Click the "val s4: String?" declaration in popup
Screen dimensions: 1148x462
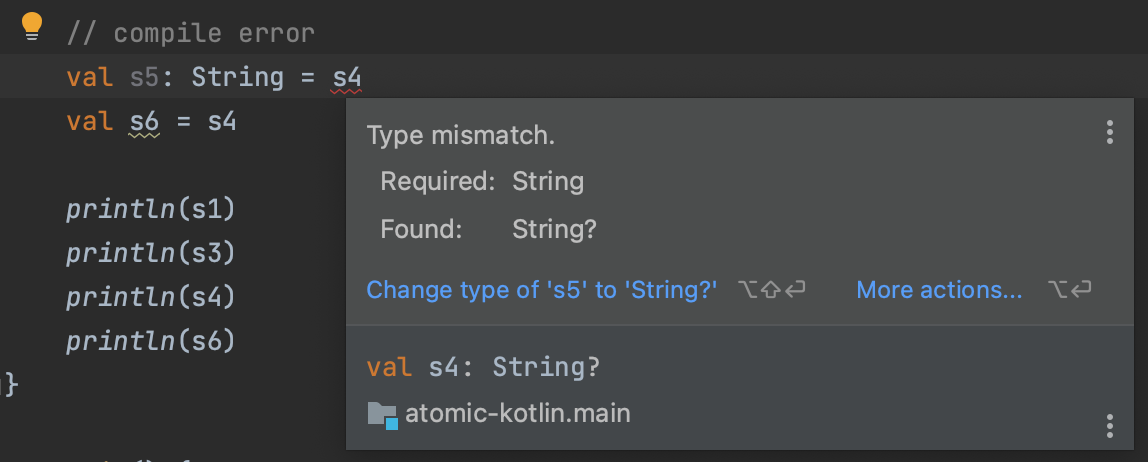click(x=483, y=367)
